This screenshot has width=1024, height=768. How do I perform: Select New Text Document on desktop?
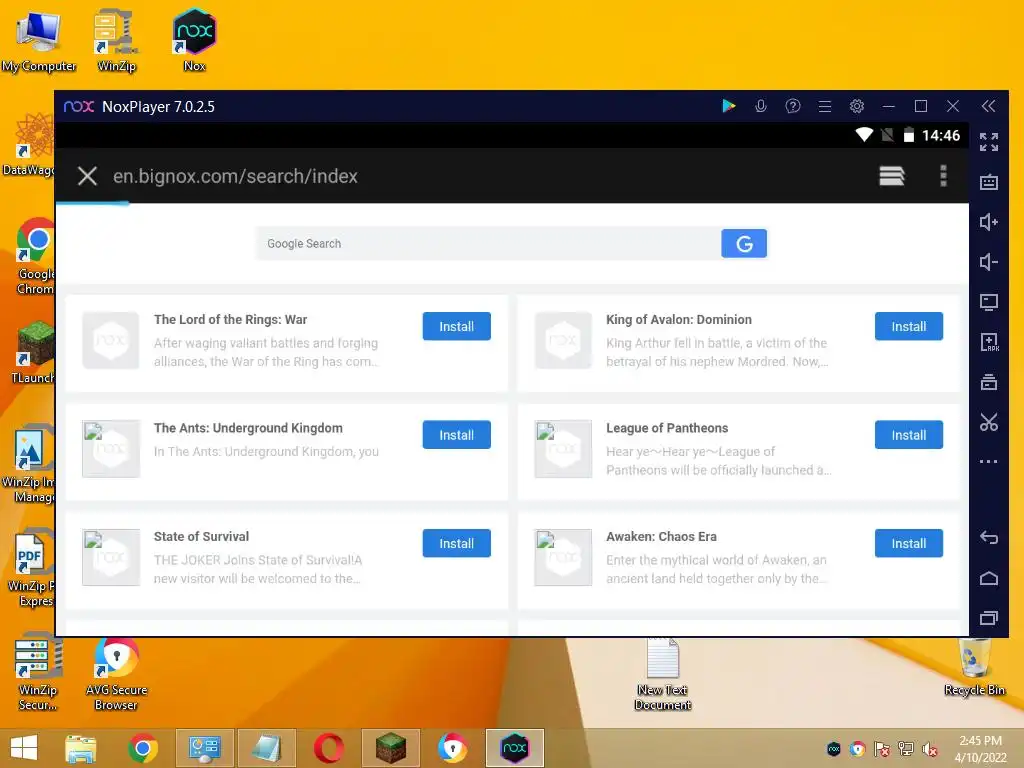[663, 674]
